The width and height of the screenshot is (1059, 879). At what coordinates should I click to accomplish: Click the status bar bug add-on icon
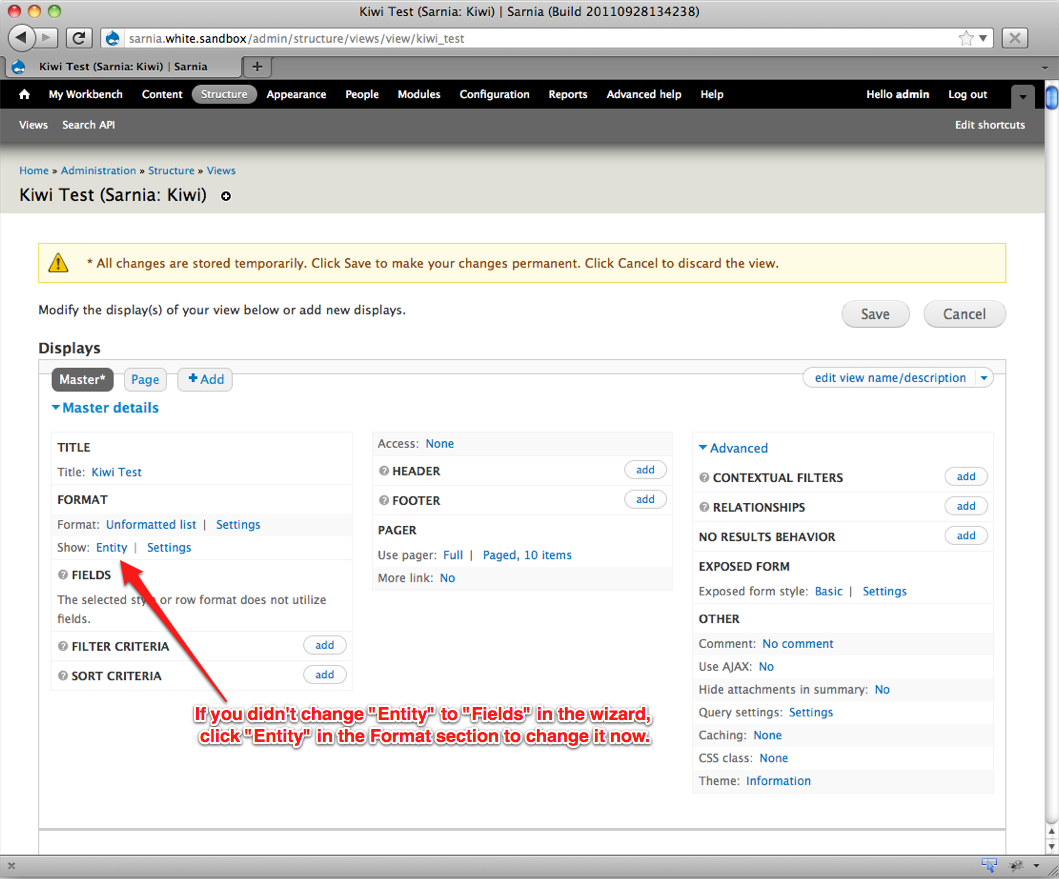(1016, 865)
